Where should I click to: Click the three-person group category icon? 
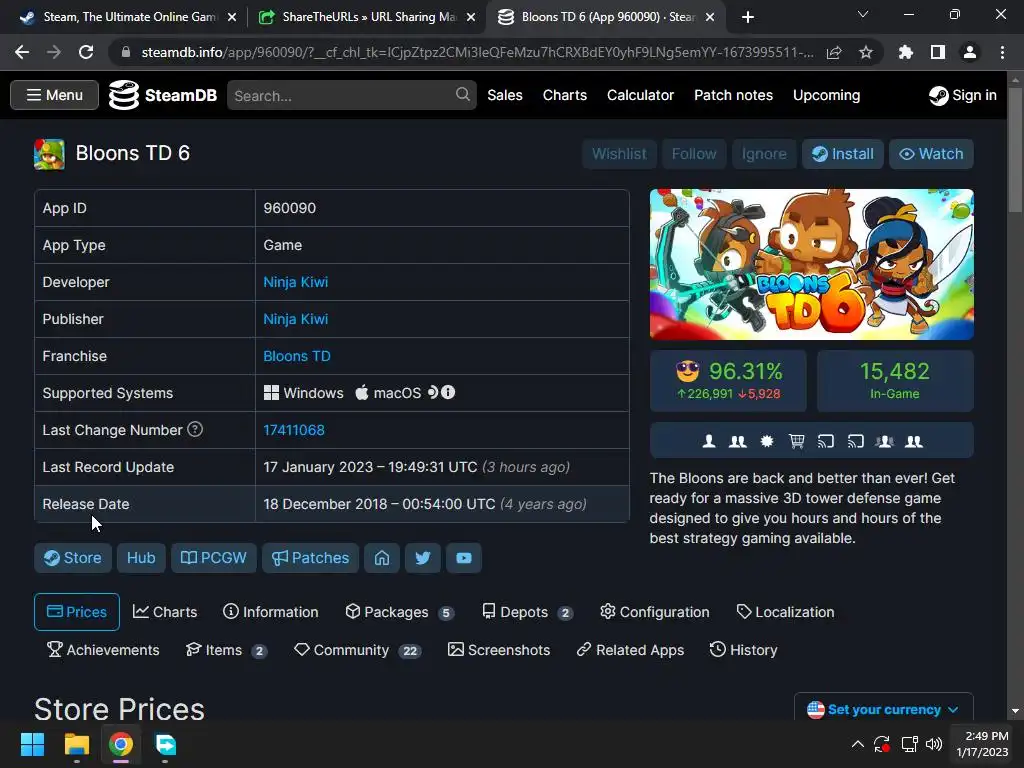(x=885, y=441)
